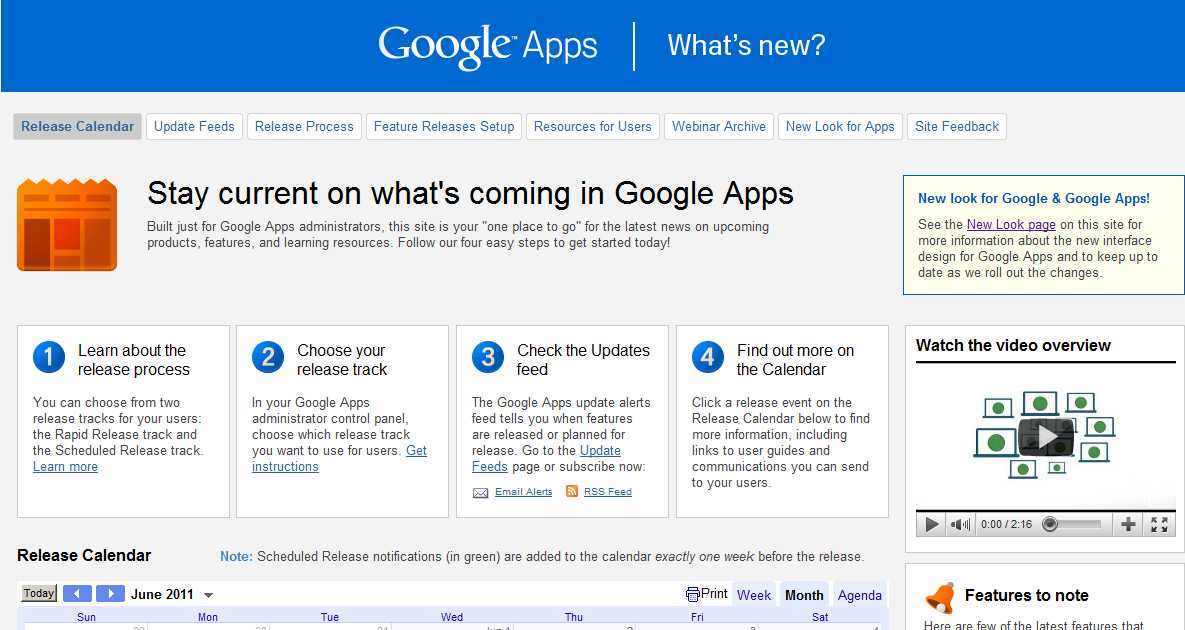Follow the Learn more link
This screenshot has height=630, width=1185.
click(x=65, y=467)
